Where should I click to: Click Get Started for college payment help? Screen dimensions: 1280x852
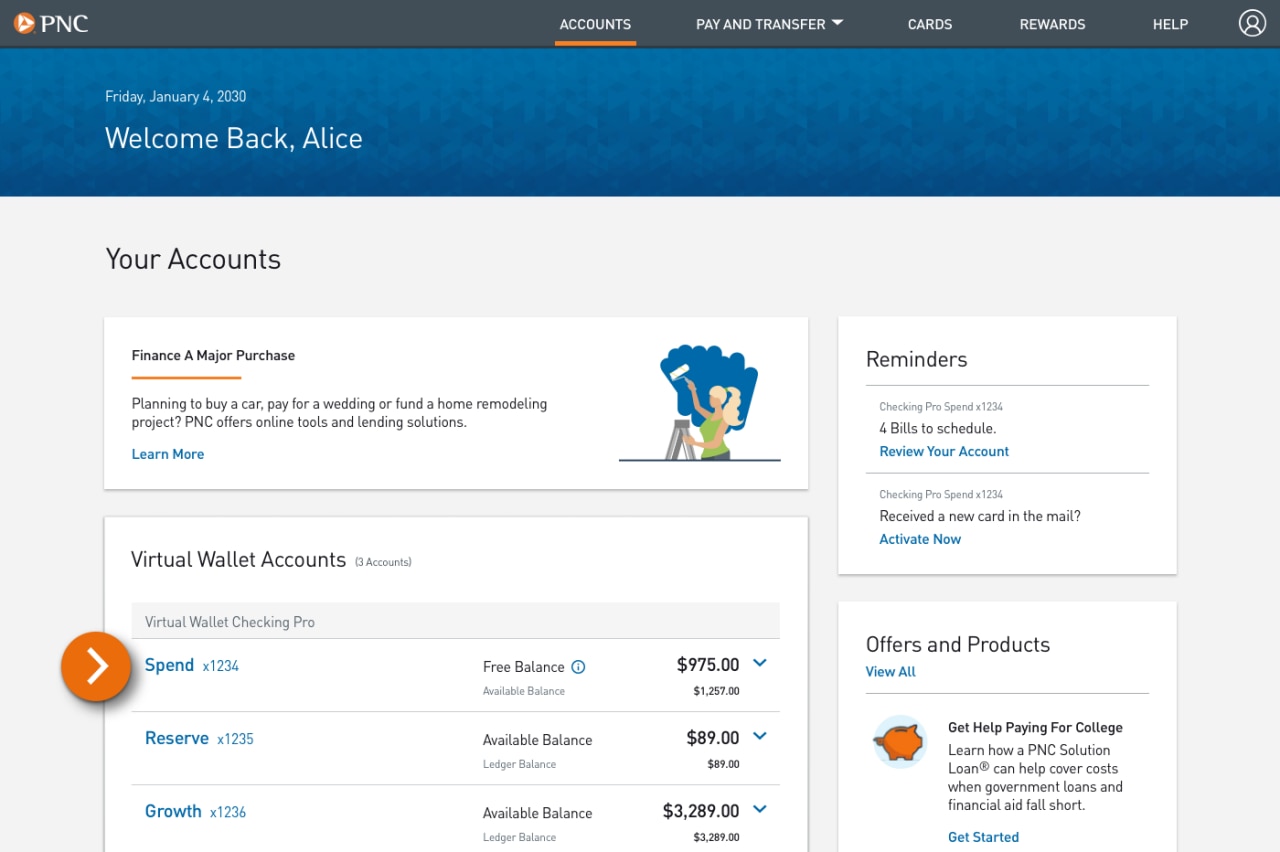[x=983, y=837]
